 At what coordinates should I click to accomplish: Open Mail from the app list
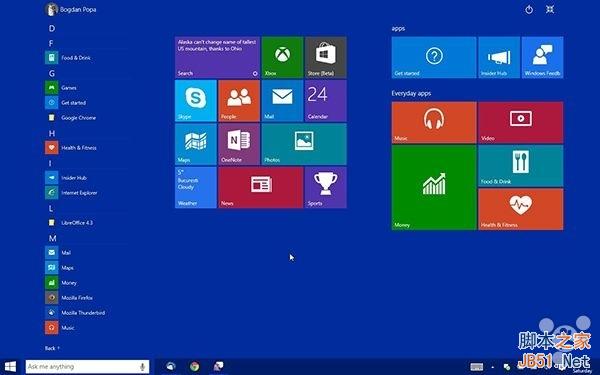58,253
